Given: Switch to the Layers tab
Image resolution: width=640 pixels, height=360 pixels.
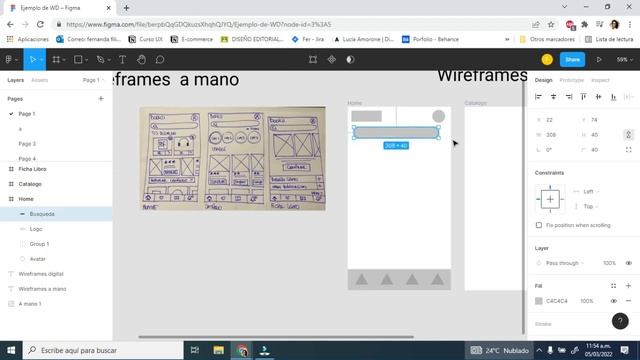Looking at the screenshot, I should pos(16,80).
